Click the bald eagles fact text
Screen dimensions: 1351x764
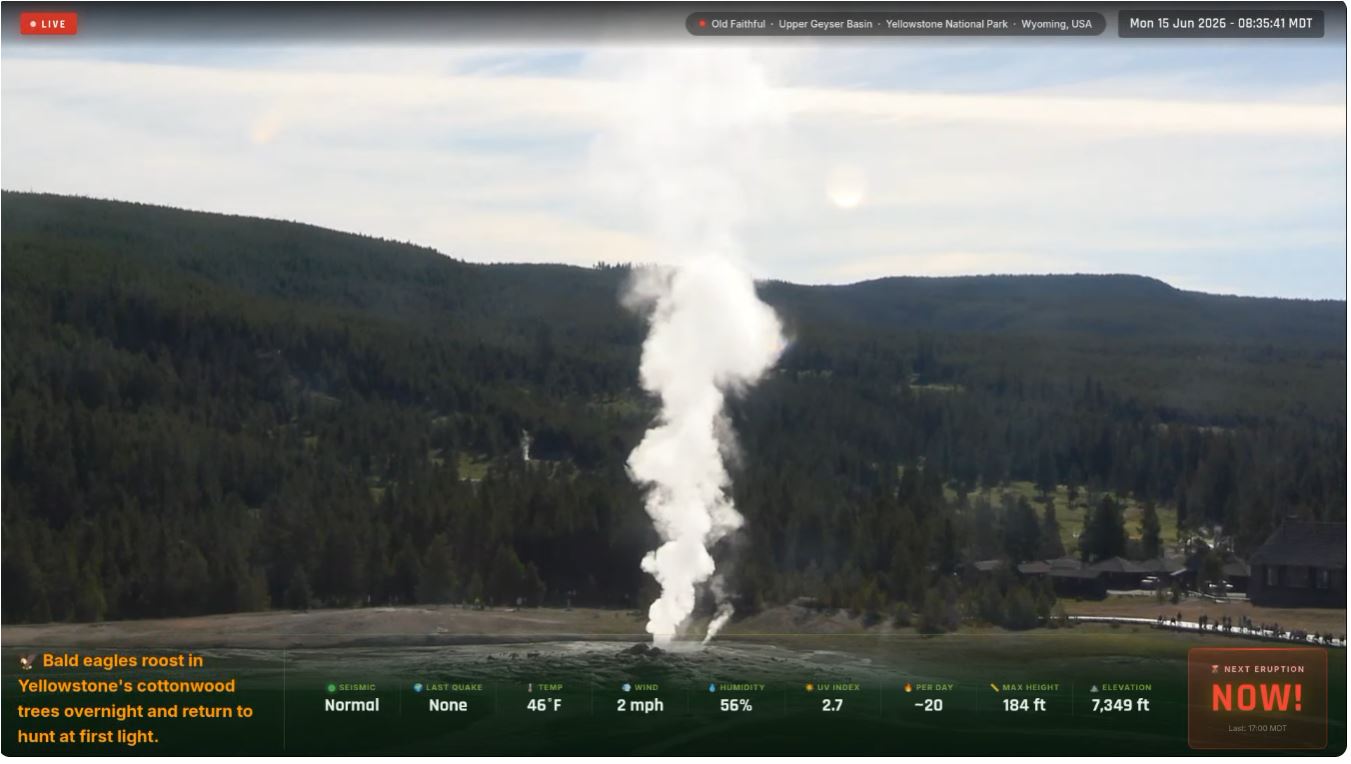click(136, 699)
